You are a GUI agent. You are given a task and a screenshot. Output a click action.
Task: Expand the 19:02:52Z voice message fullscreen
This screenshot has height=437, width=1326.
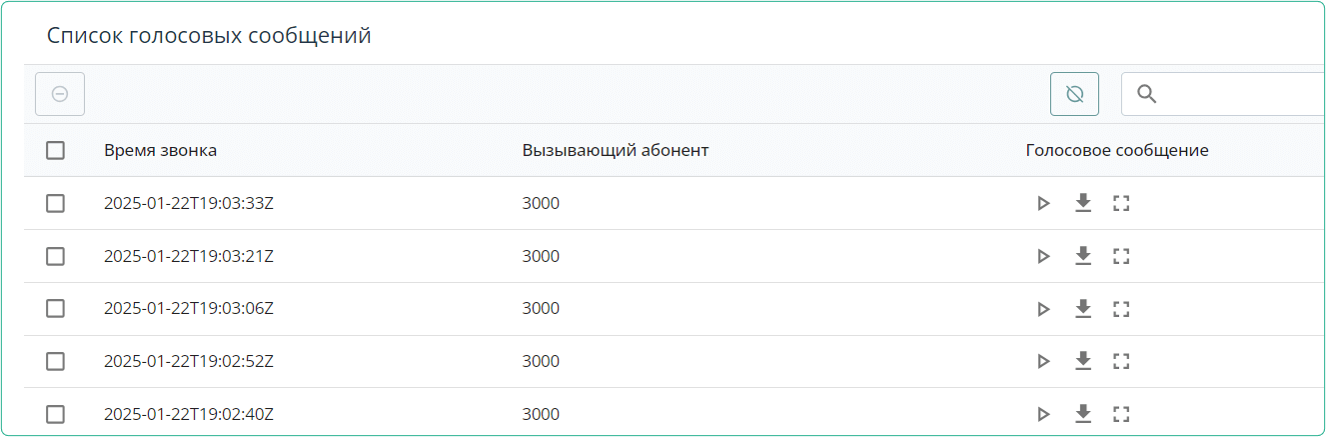[x=1121, y=361]
